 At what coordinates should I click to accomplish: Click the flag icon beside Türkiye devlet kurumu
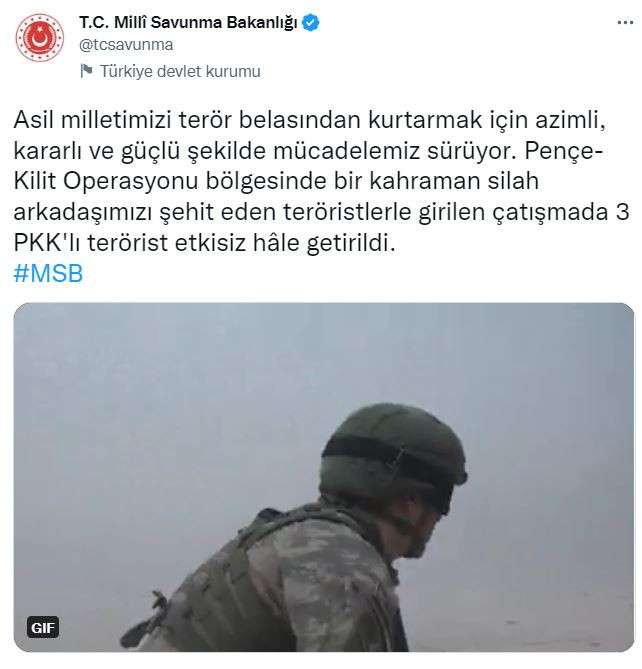(x=86, y=71)
